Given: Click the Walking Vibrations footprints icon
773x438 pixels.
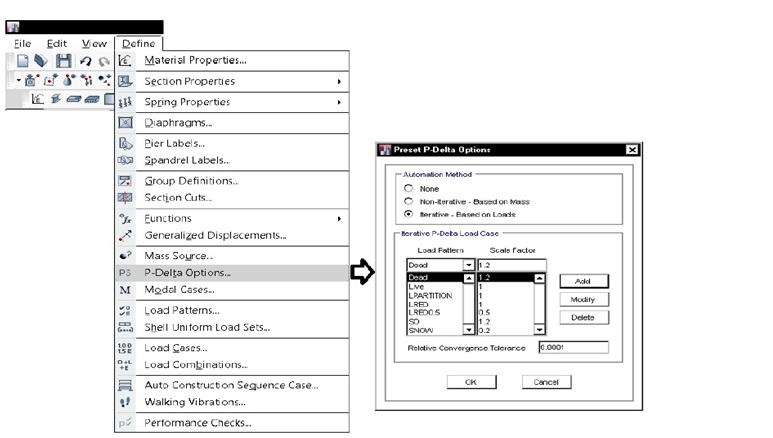Looking at the screenshot, I should tap(125, 402).
